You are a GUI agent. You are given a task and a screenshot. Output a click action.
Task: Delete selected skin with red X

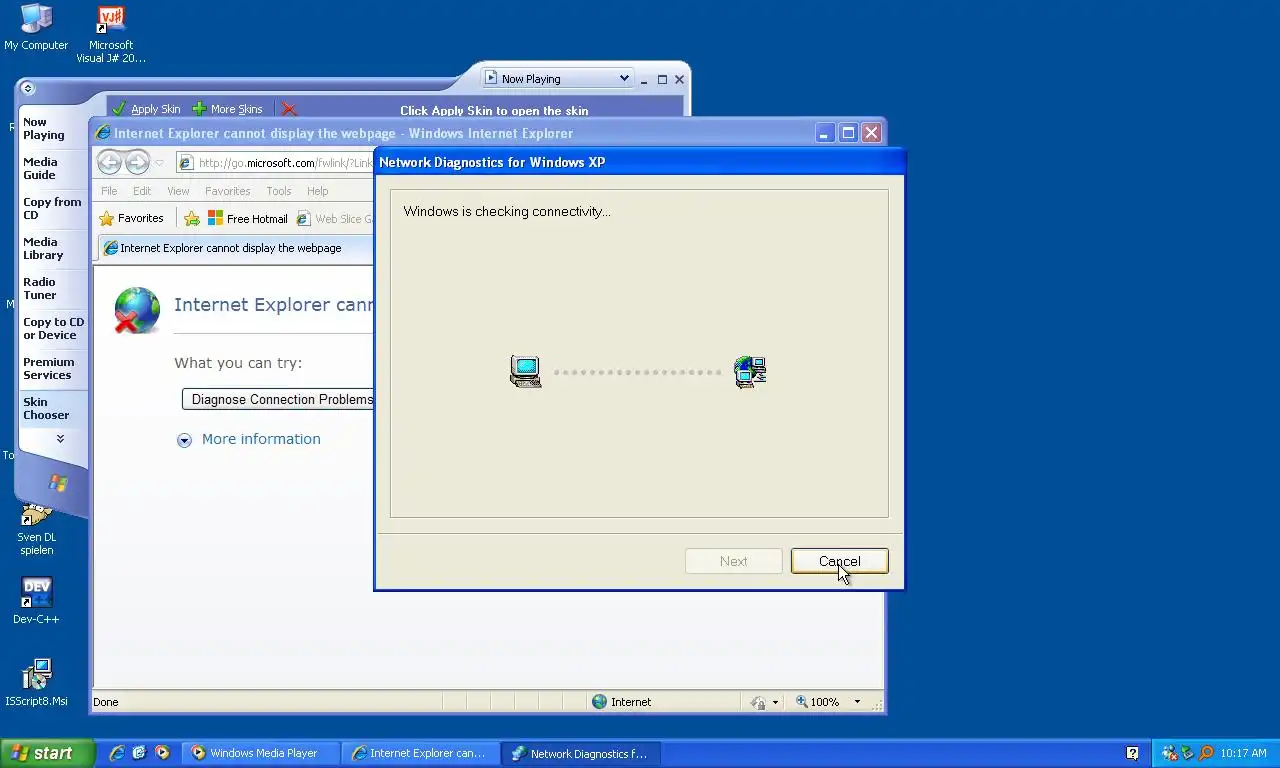pos(289,109)
